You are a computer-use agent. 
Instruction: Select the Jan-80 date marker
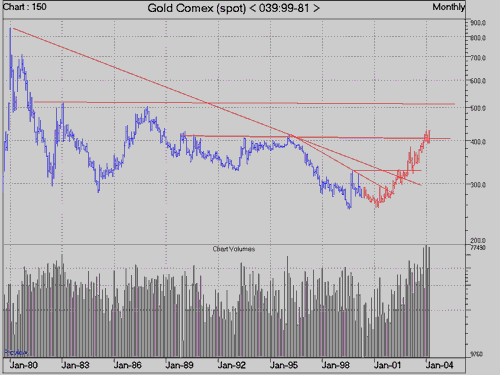[x=23, y=365]
